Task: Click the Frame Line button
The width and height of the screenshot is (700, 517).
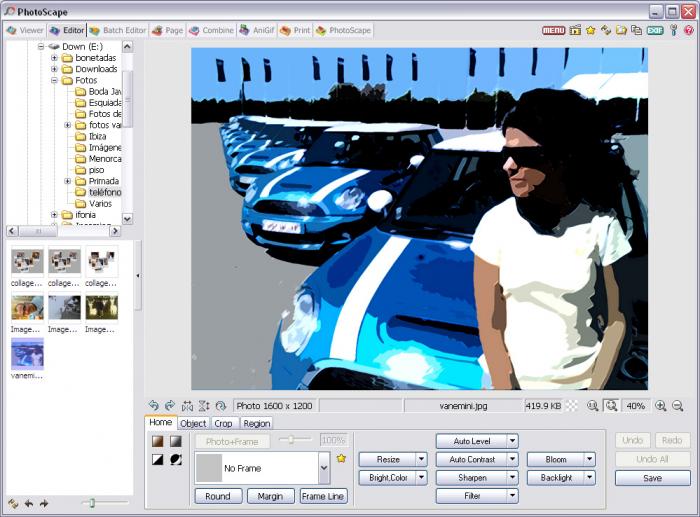Action: click(x=323, y=496)
